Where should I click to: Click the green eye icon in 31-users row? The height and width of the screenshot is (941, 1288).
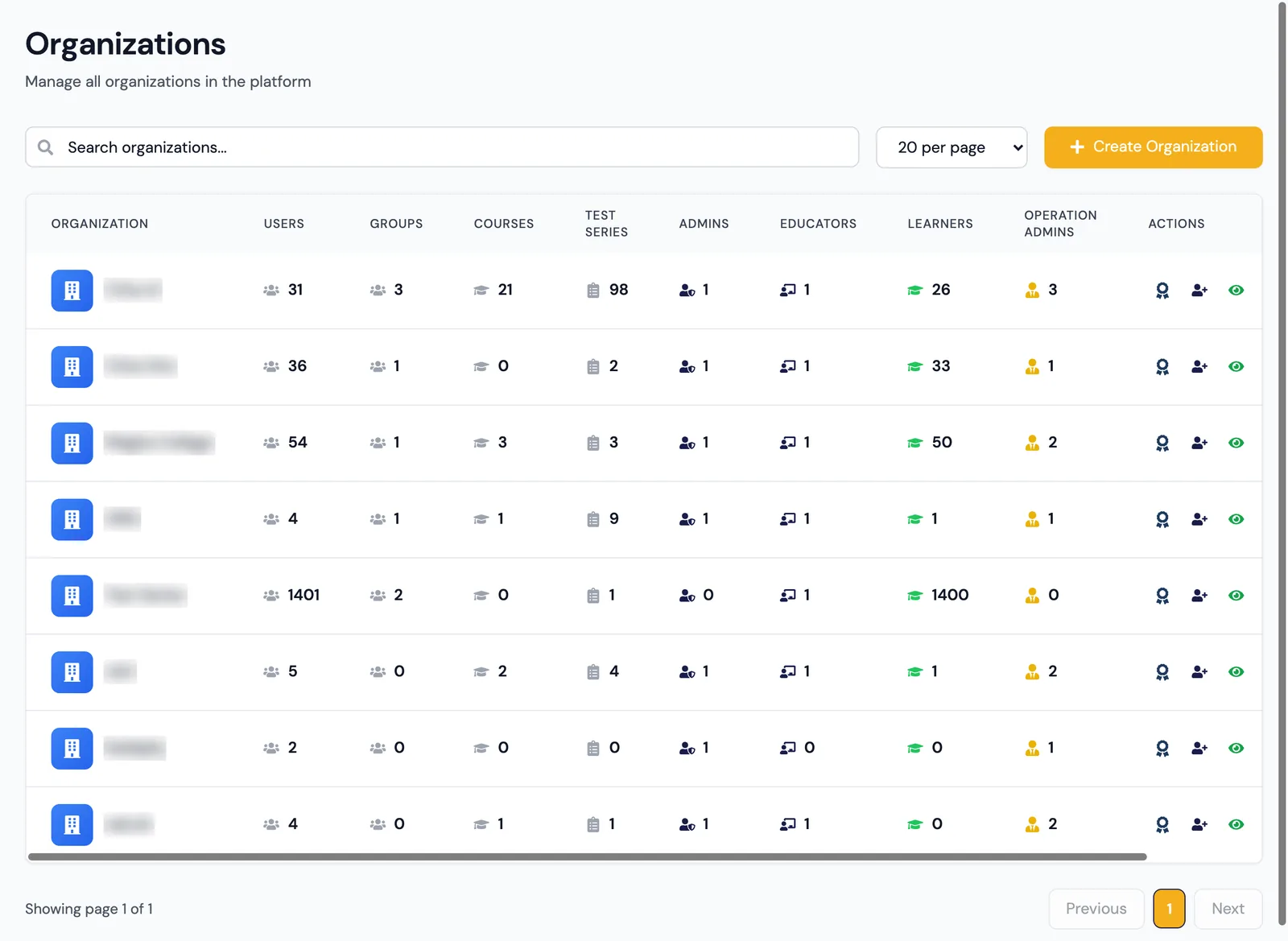(1236, 291)
